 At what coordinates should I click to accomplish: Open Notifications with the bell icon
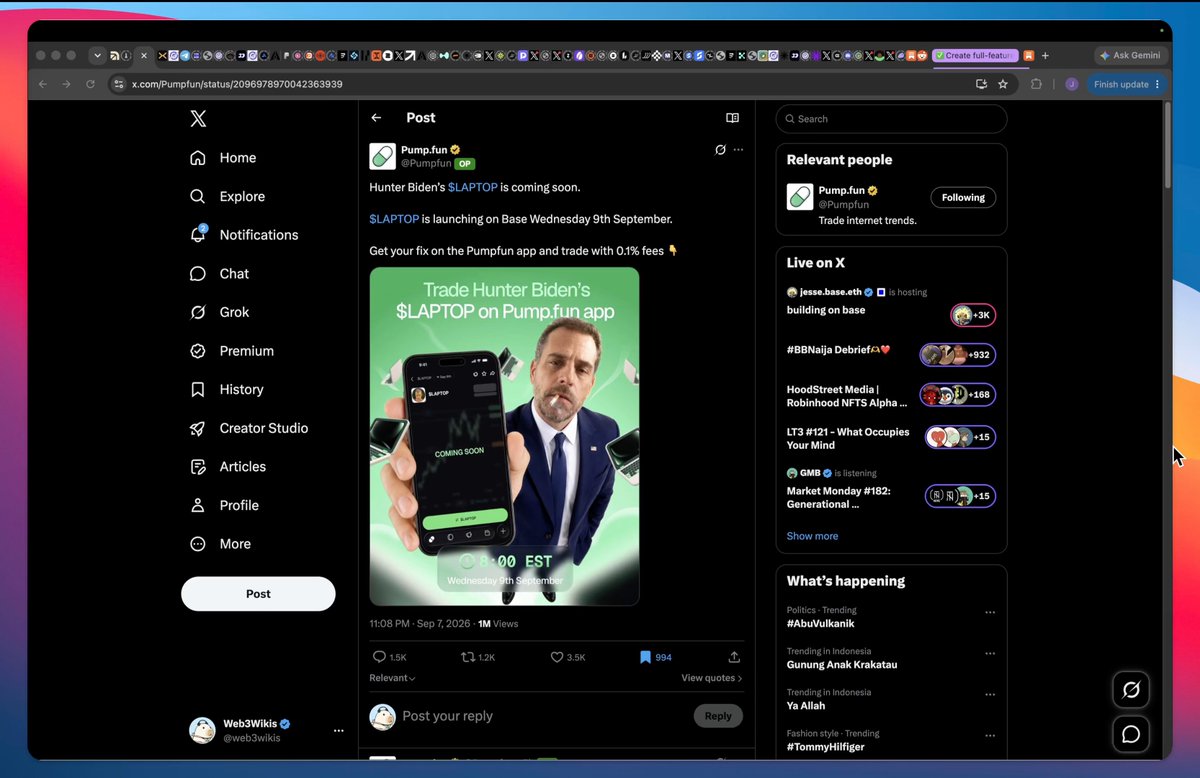(244, 235)
